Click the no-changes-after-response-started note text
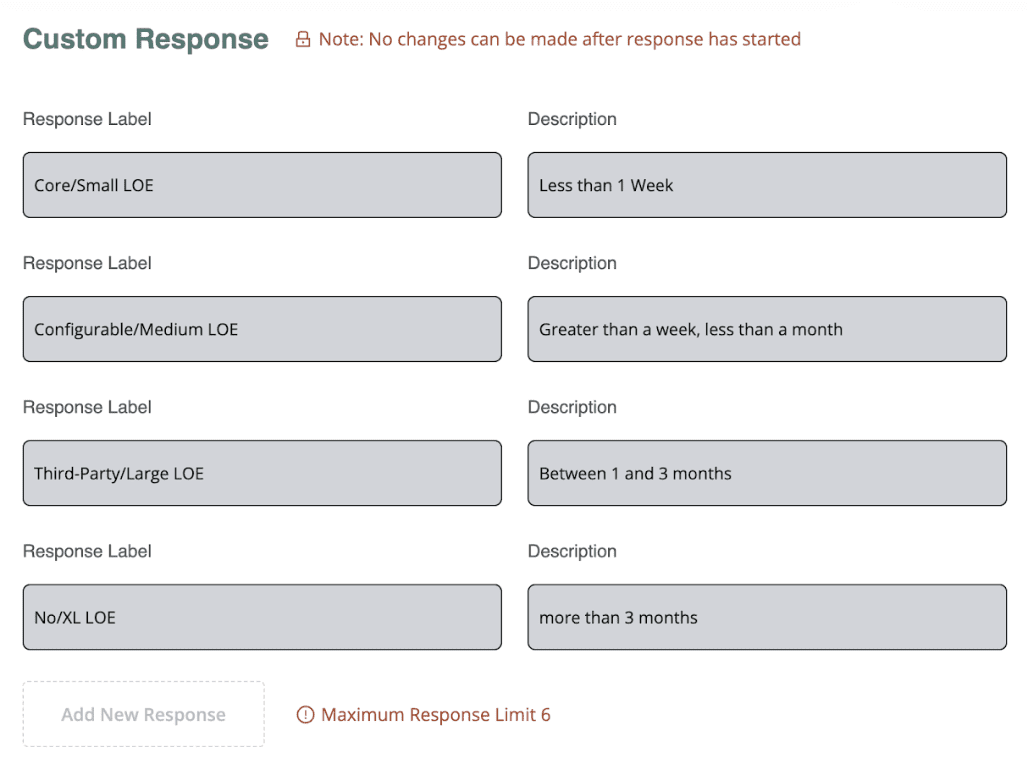Image resolution: width=1028 pixels, height=764 pixels. [x=560, y=39]
